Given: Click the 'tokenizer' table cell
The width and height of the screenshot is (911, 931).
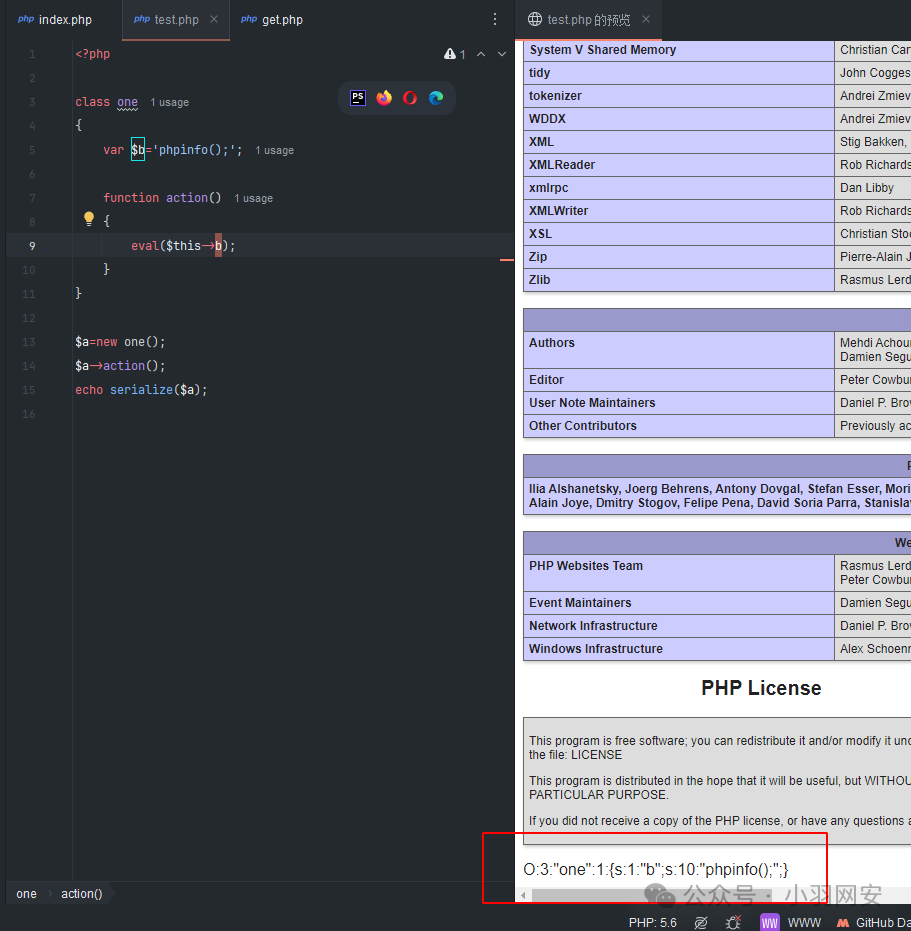Looking at the screenshot, I should pos(679,96).
